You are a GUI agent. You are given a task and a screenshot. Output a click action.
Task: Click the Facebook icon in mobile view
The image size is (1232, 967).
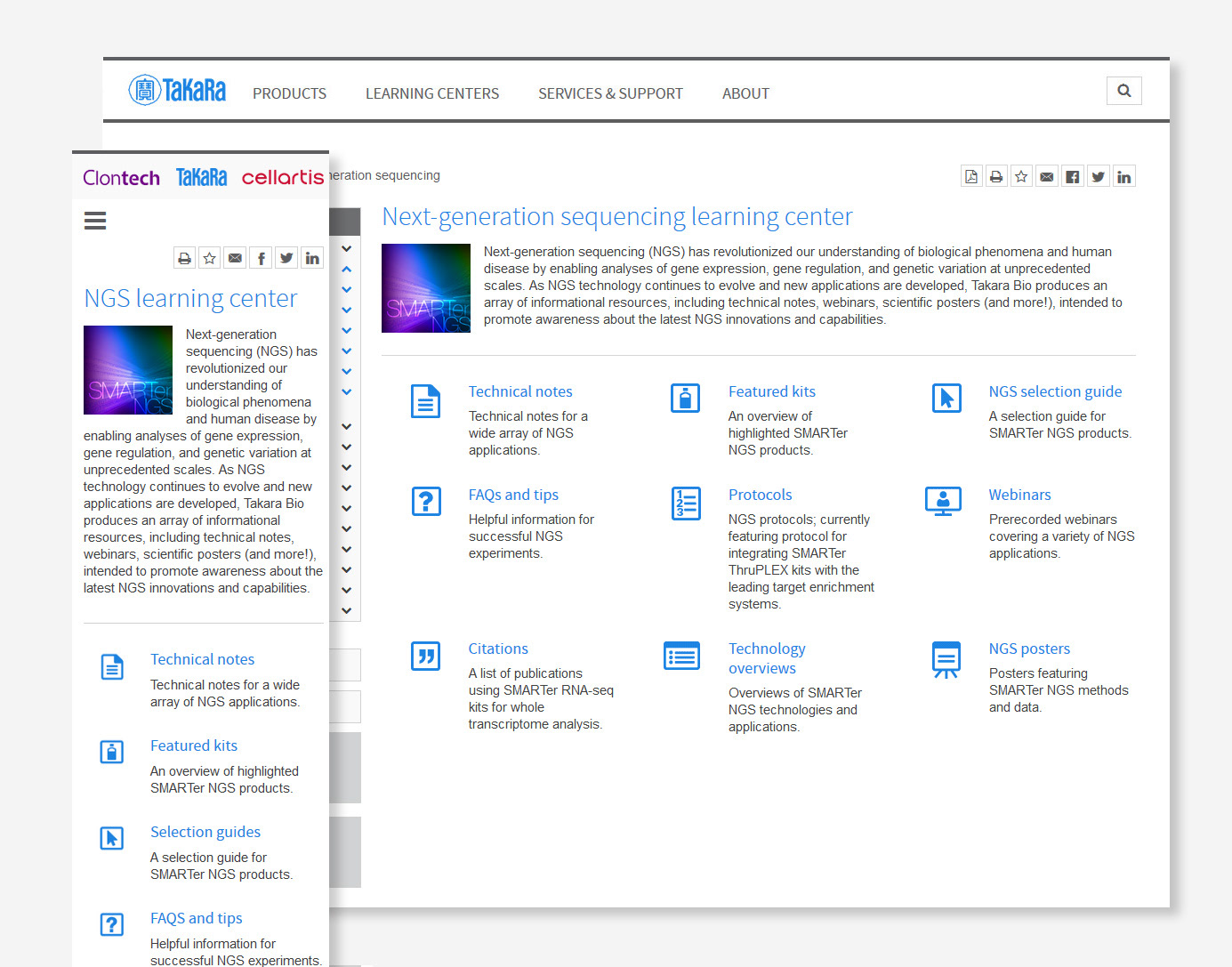coord(261,258)
